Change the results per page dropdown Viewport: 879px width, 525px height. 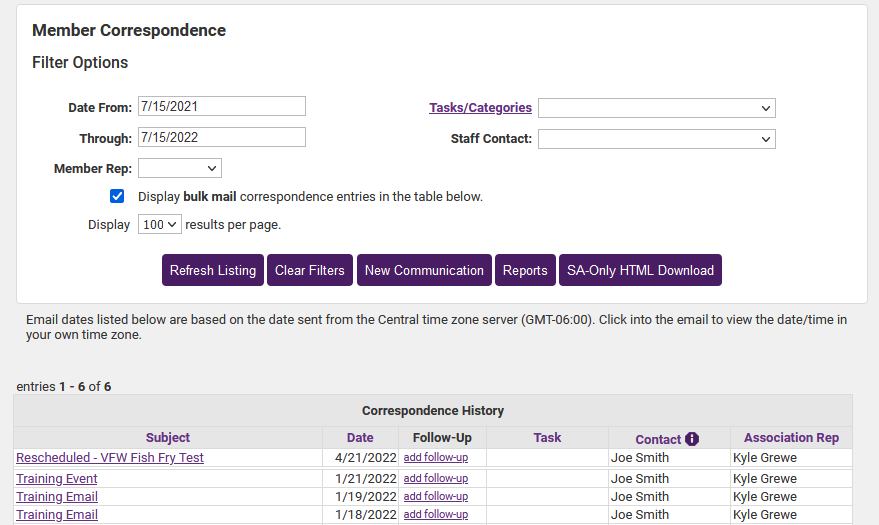[x=159, y=224]
